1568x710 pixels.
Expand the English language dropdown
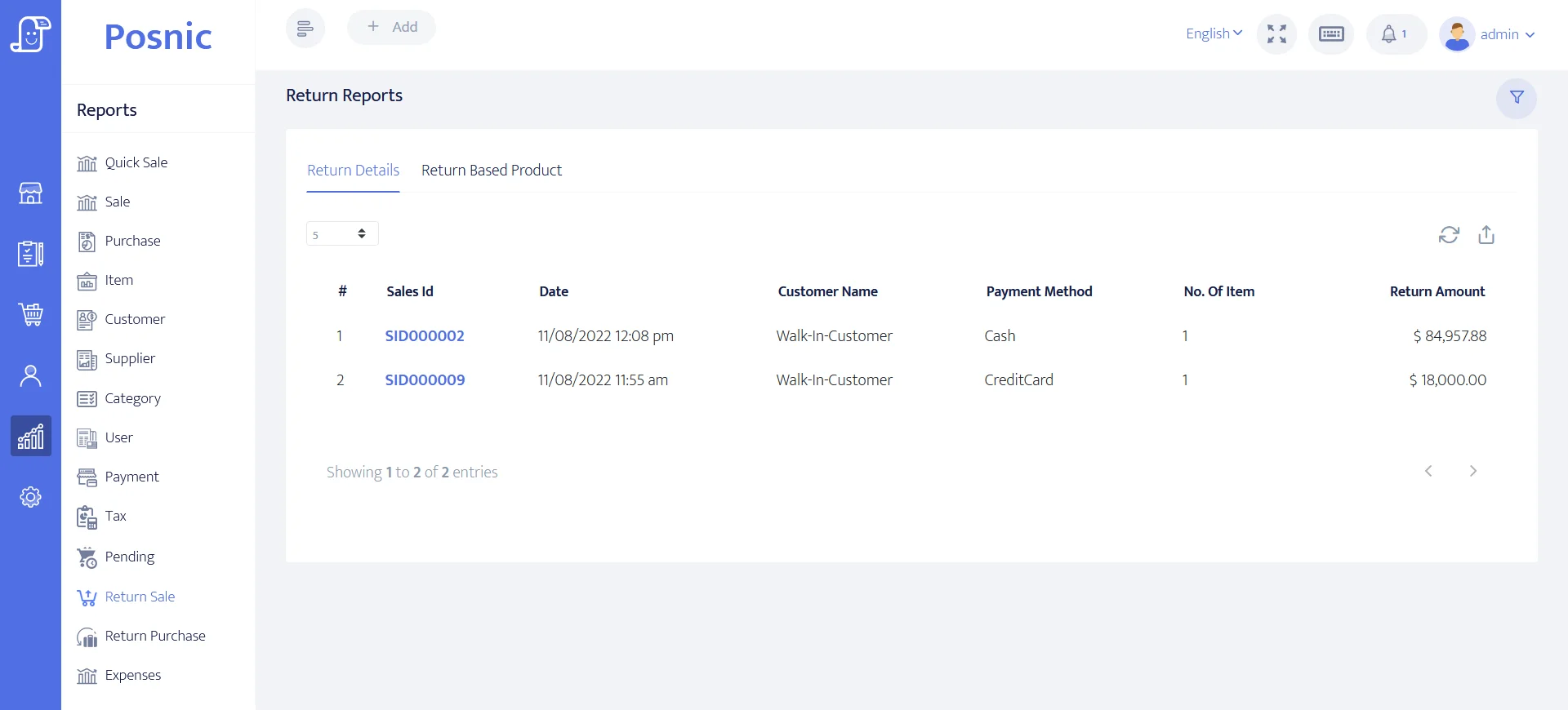pyautogui.click(x=1214, y=33)
